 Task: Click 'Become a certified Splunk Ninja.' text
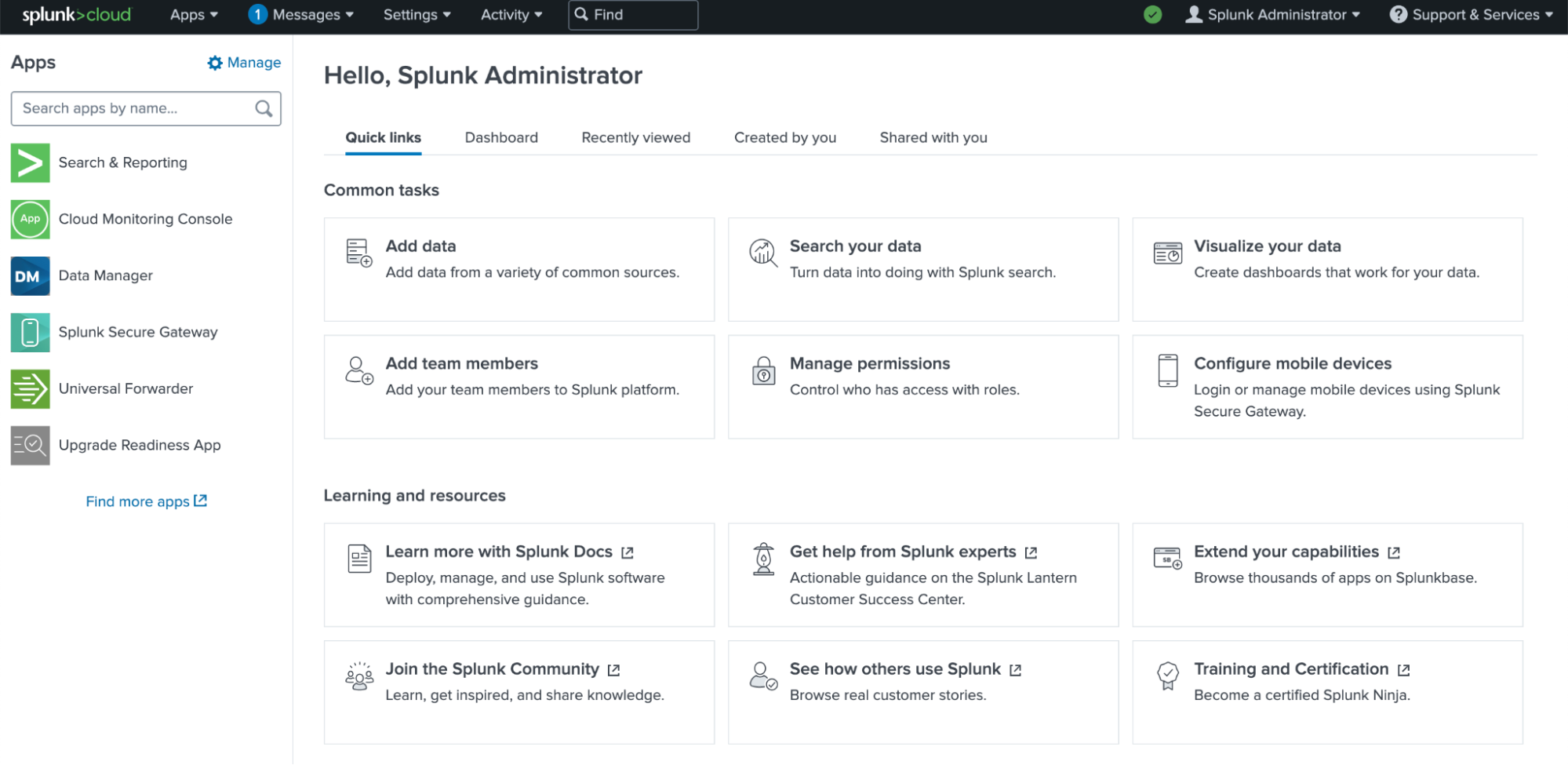tap(1302, 695)
